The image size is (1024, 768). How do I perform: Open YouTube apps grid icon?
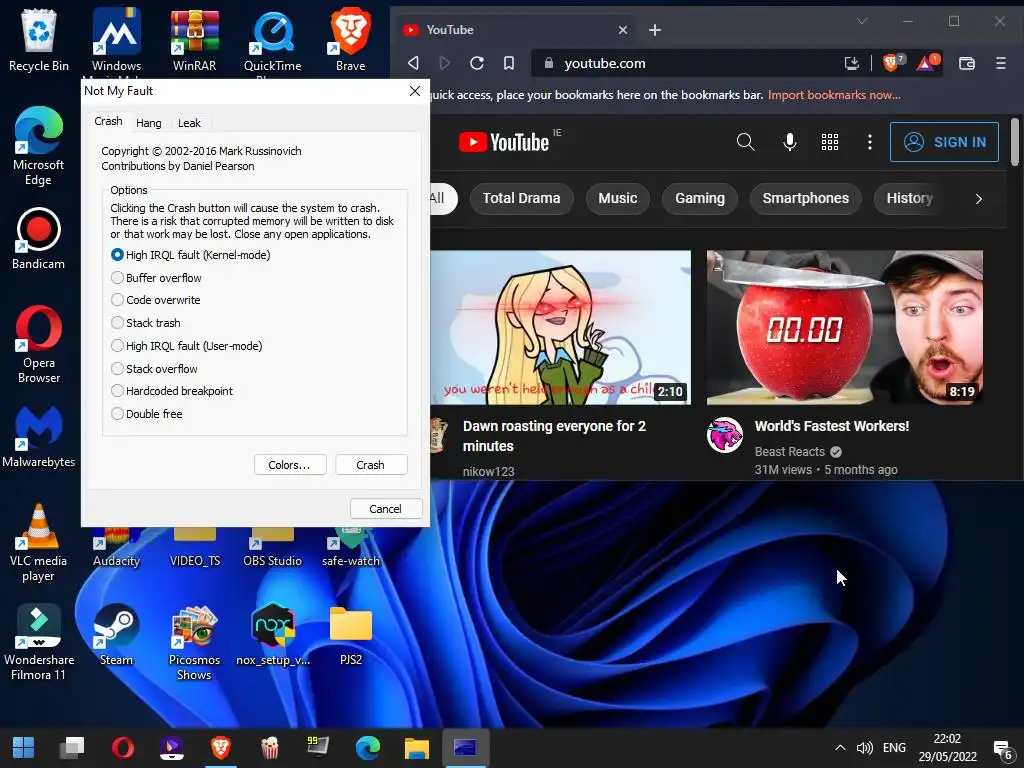point(829,142)
